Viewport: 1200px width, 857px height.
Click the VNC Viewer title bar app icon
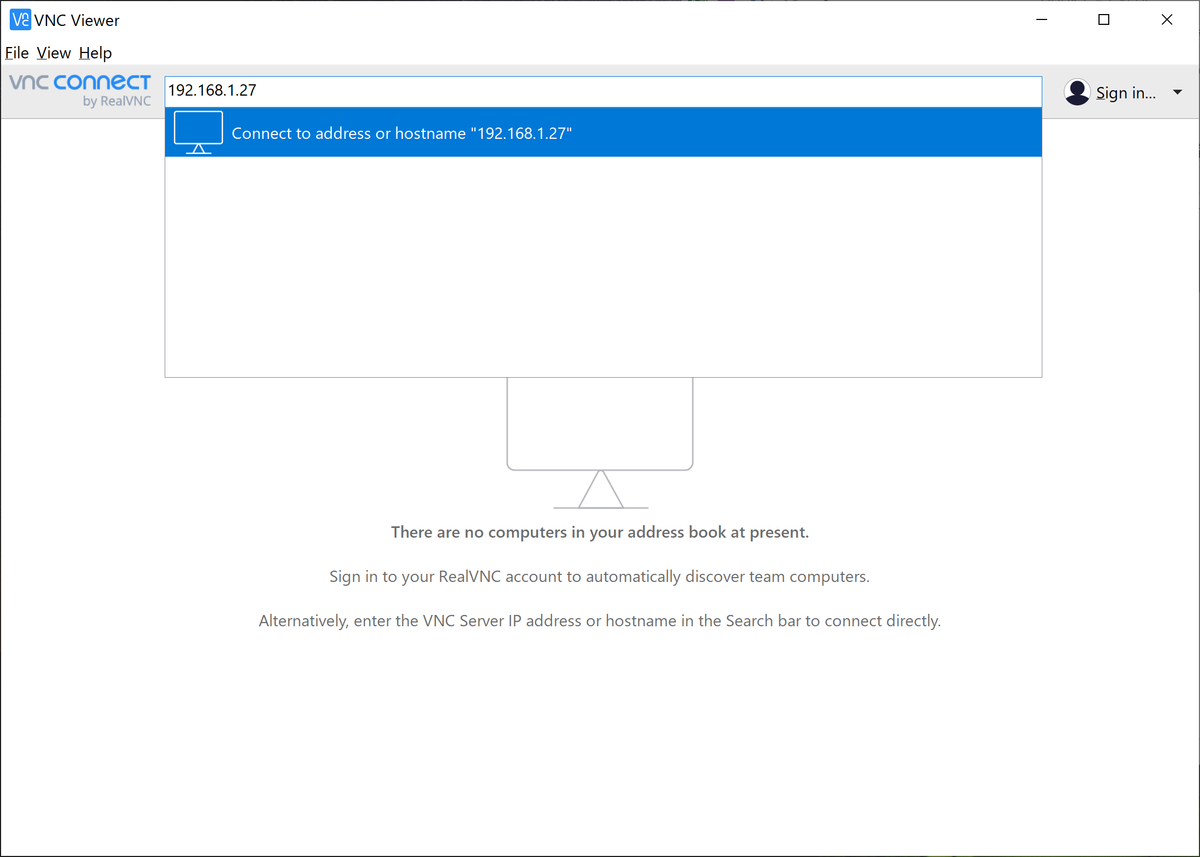20,20
